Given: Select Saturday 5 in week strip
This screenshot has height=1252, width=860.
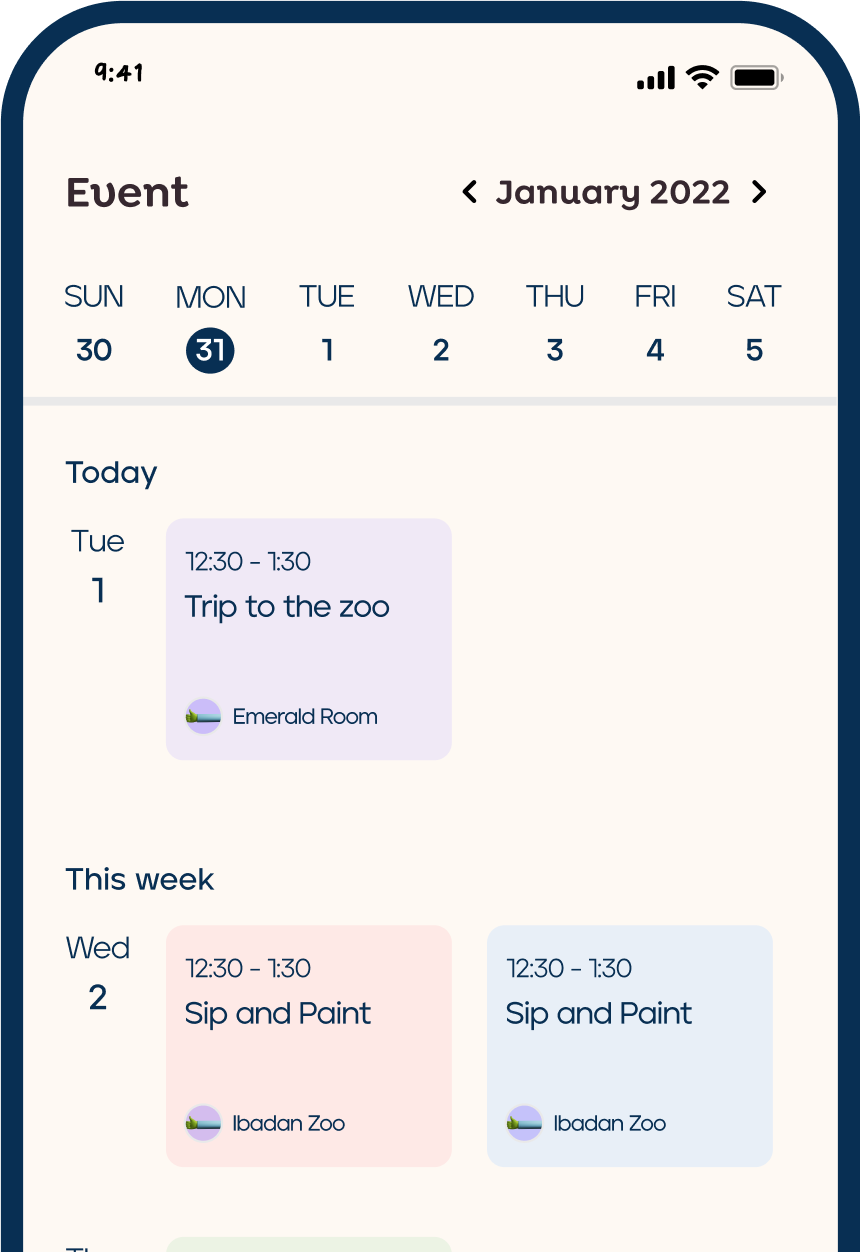Looking at the screenshot, I should click(754, 350).
